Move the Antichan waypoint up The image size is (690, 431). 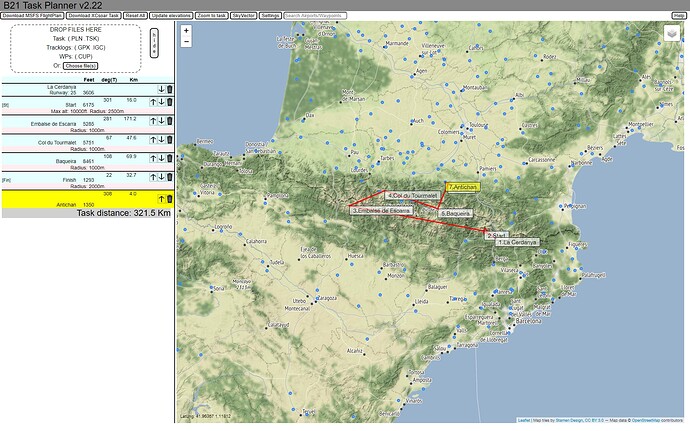pyautogui.click(x=161, y=199)
